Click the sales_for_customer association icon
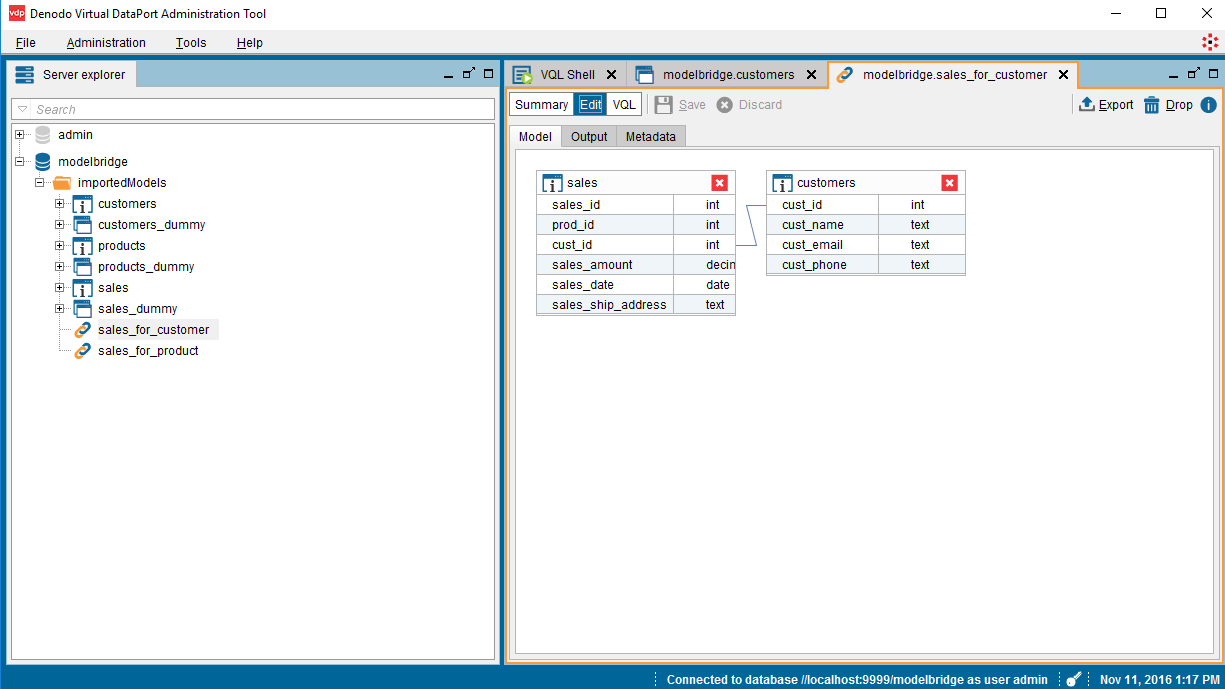 pos(83,330)
